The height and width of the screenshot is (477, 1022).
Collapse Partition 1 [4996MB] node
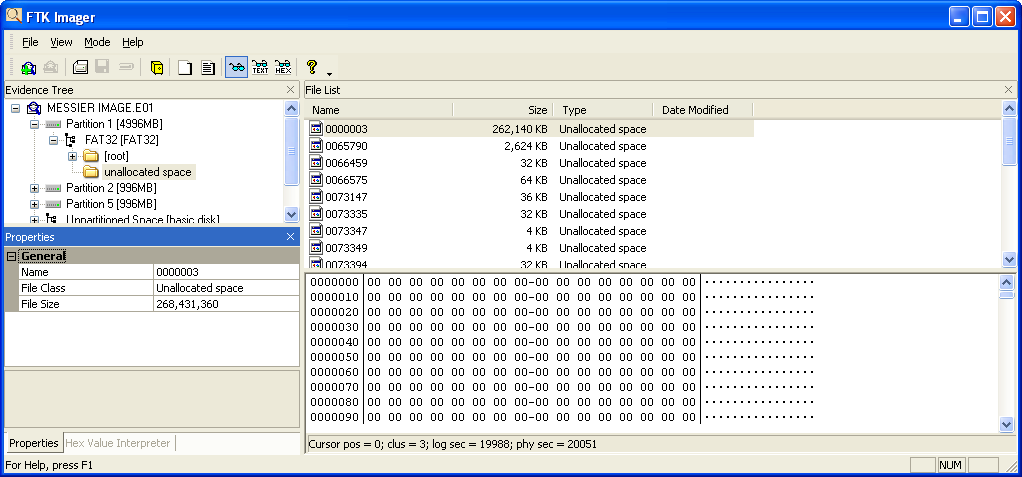35,124
